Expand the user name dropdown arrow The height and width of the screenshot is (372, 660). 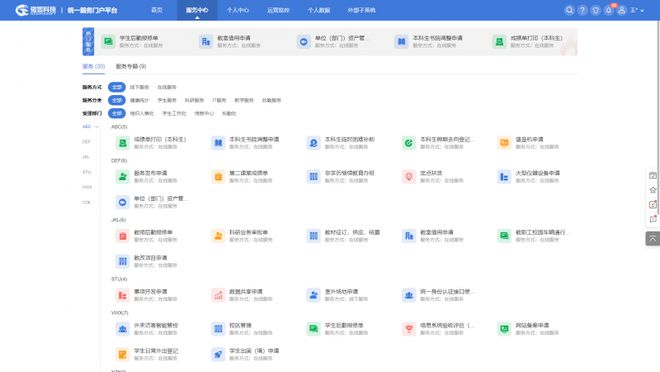coord(642,11)
